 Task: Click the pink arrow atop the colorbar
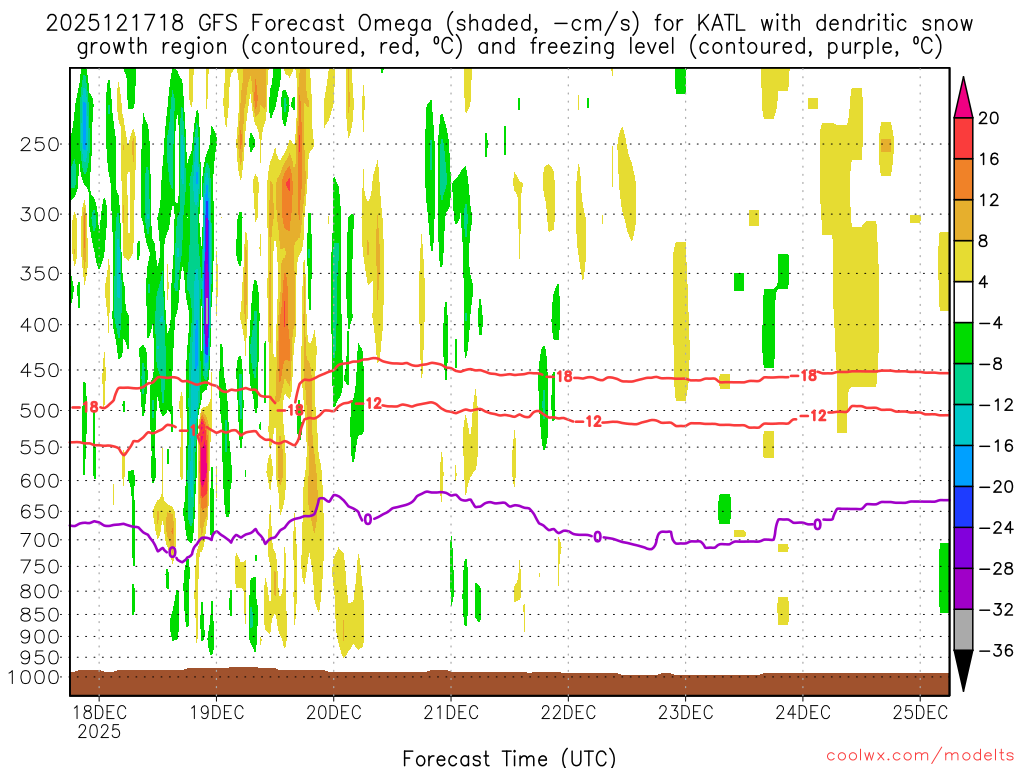pos(963,98)
